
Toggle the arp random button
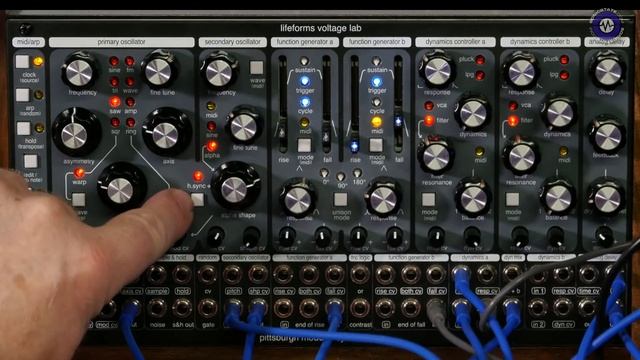(22, 95)
